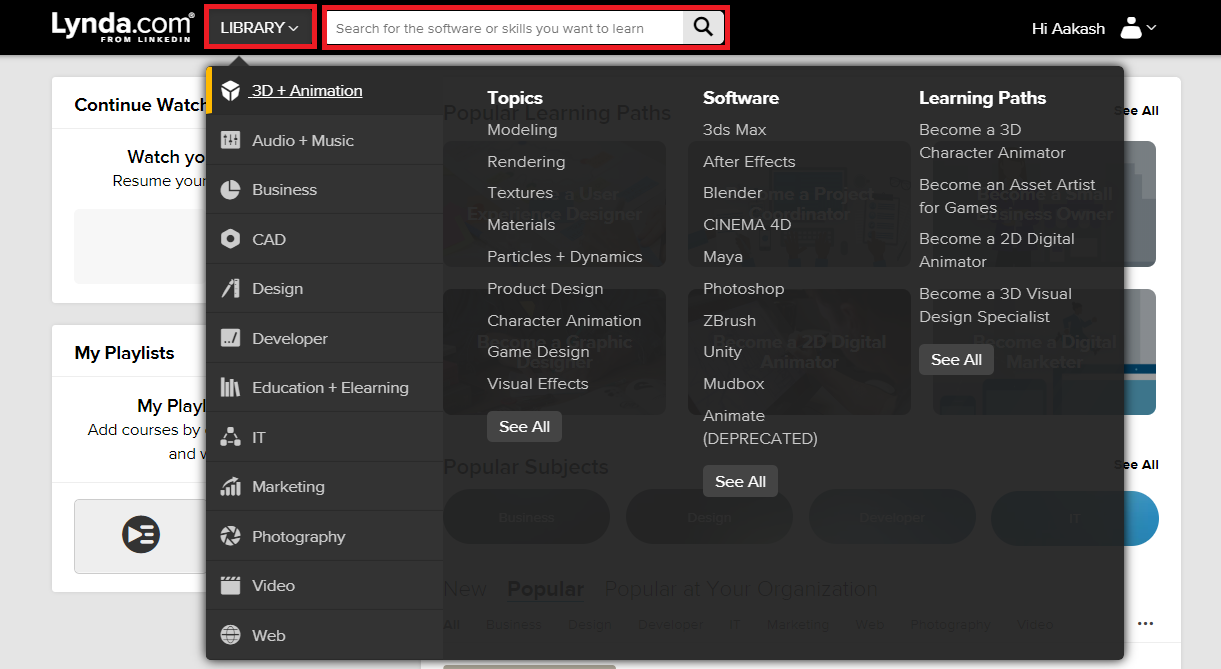Screen dimensions: 1221x669
Task: Select Education + Elearning category
Action: click(x=324, y=388)
